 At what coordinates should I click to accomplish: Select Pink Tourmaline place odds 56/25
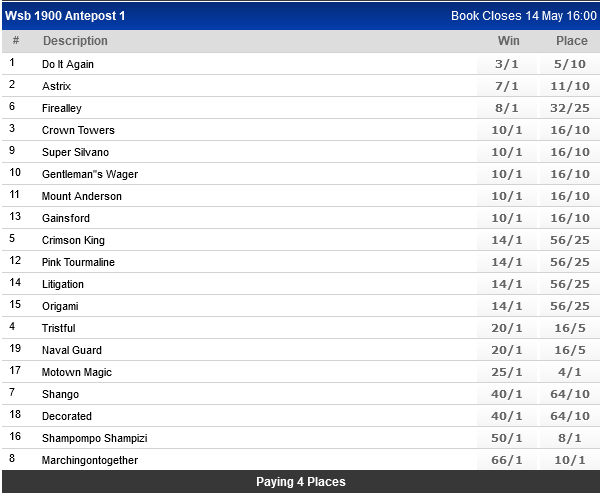click(x=571, y=262)
